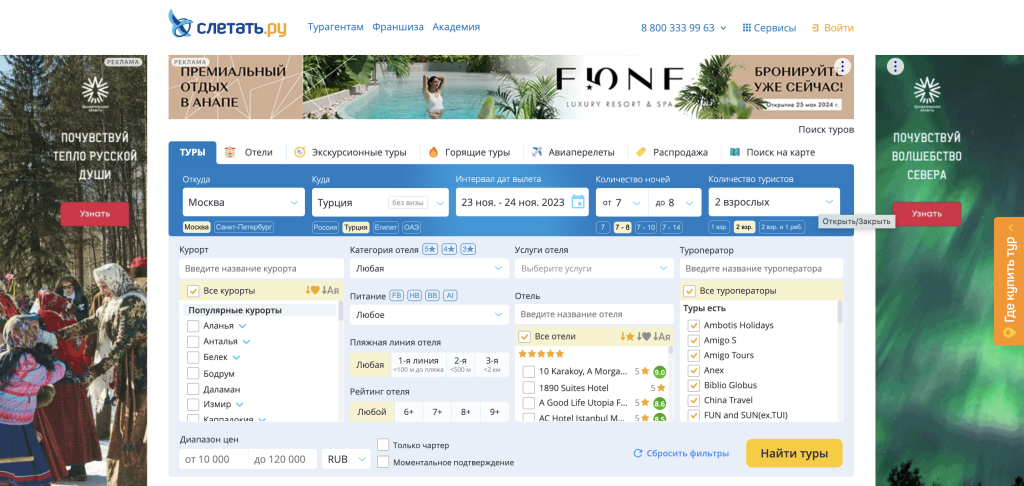
Task: Select hotel rating 8+ option
Action: click(x=466, y=412)
